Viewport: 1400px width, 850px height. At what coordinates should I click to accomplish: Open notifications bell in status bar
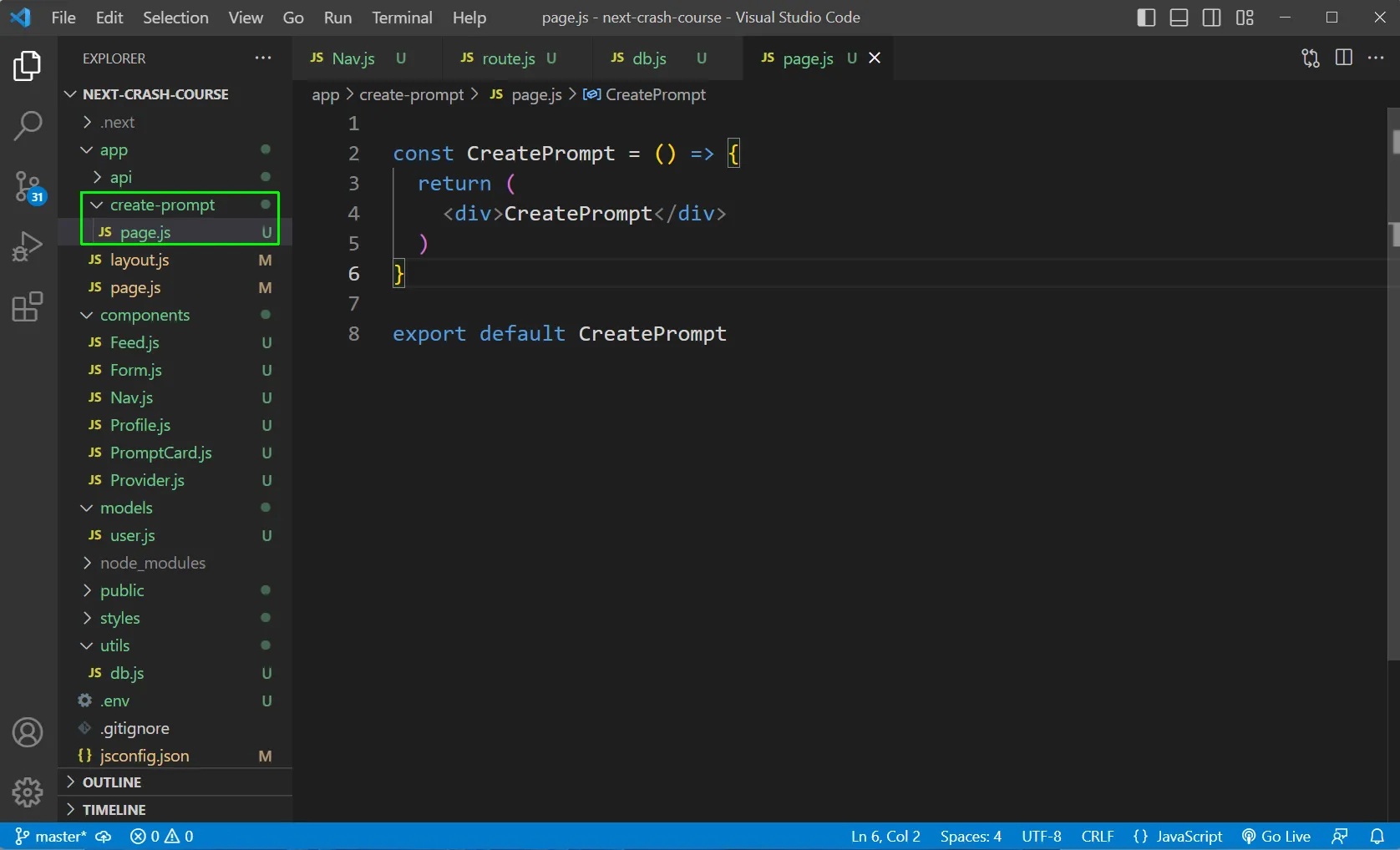1377,836
